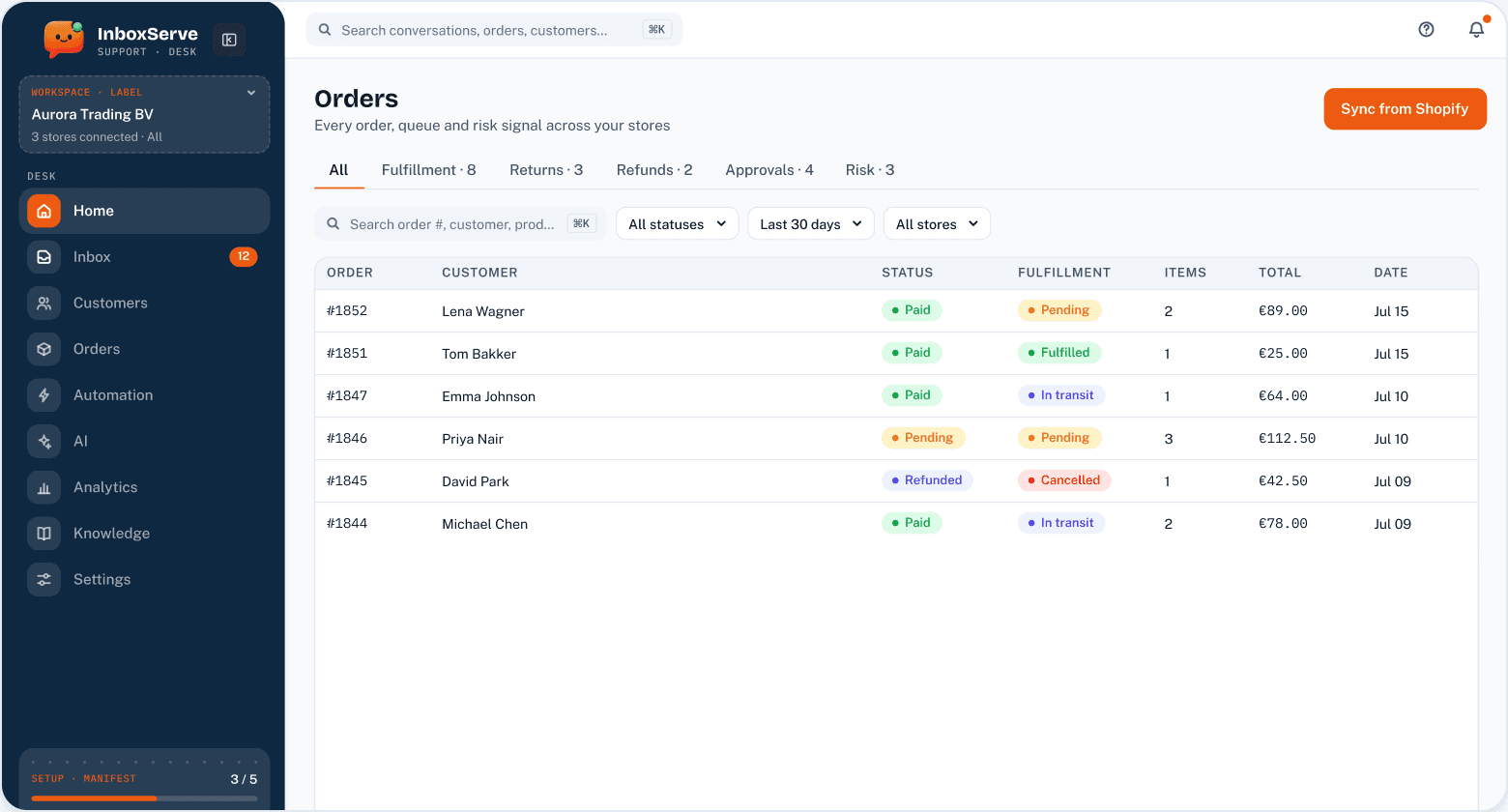Open Knowledge in the sidebar
The height and width of the screenshot is (812, 1508).
(144, 534)
